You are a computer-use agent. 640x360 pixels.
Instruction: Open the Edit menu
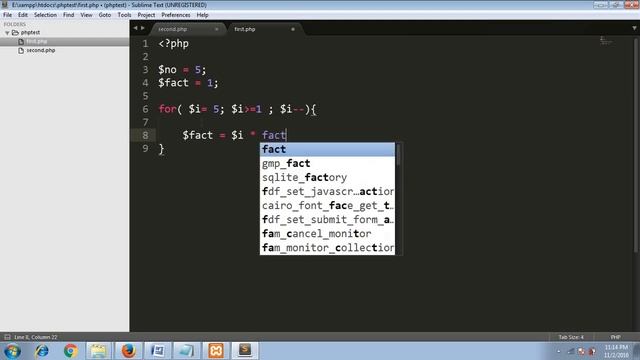(x=23, y=15)
